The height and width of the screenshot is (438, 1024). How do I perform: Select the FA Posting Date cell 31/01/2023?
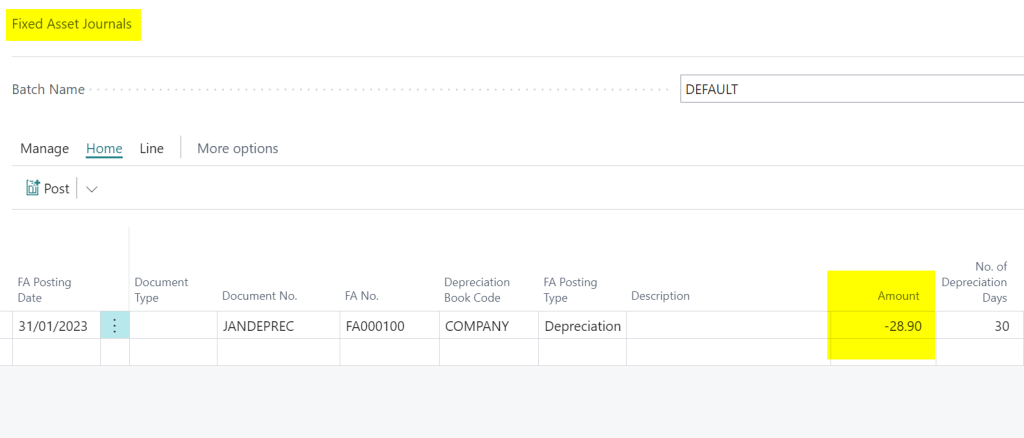click(56, 325)
